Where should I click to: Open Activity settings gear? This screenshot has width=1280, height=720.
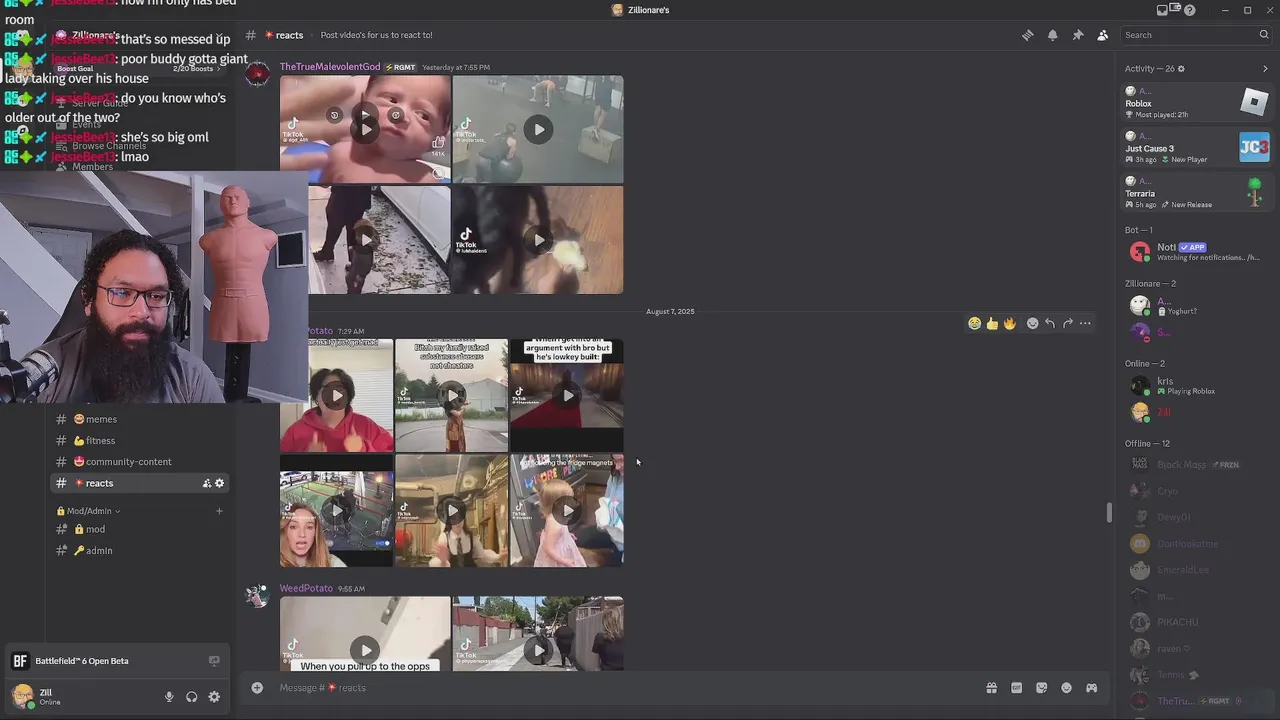point(1181,69)
